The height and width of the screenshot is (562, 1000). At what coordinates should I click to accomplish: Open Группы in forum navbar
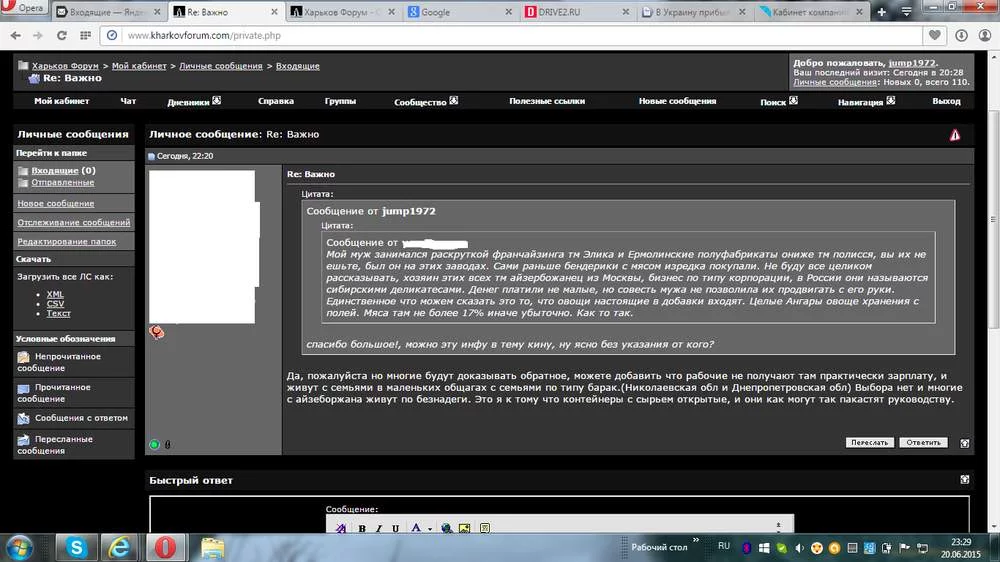[x=340, y=101]
